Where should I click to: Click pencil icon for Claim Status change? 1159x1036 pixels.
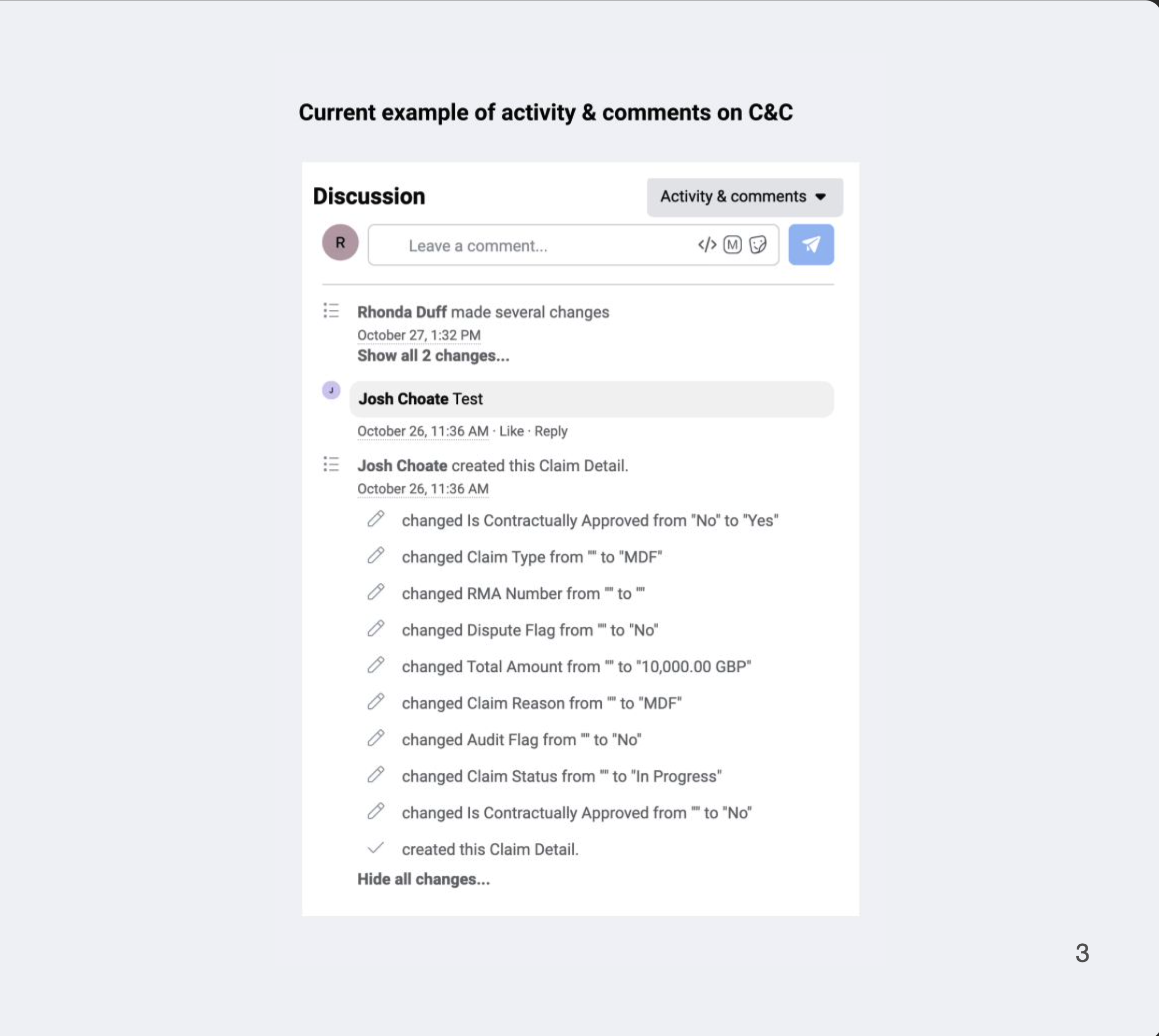click(375, 775)
